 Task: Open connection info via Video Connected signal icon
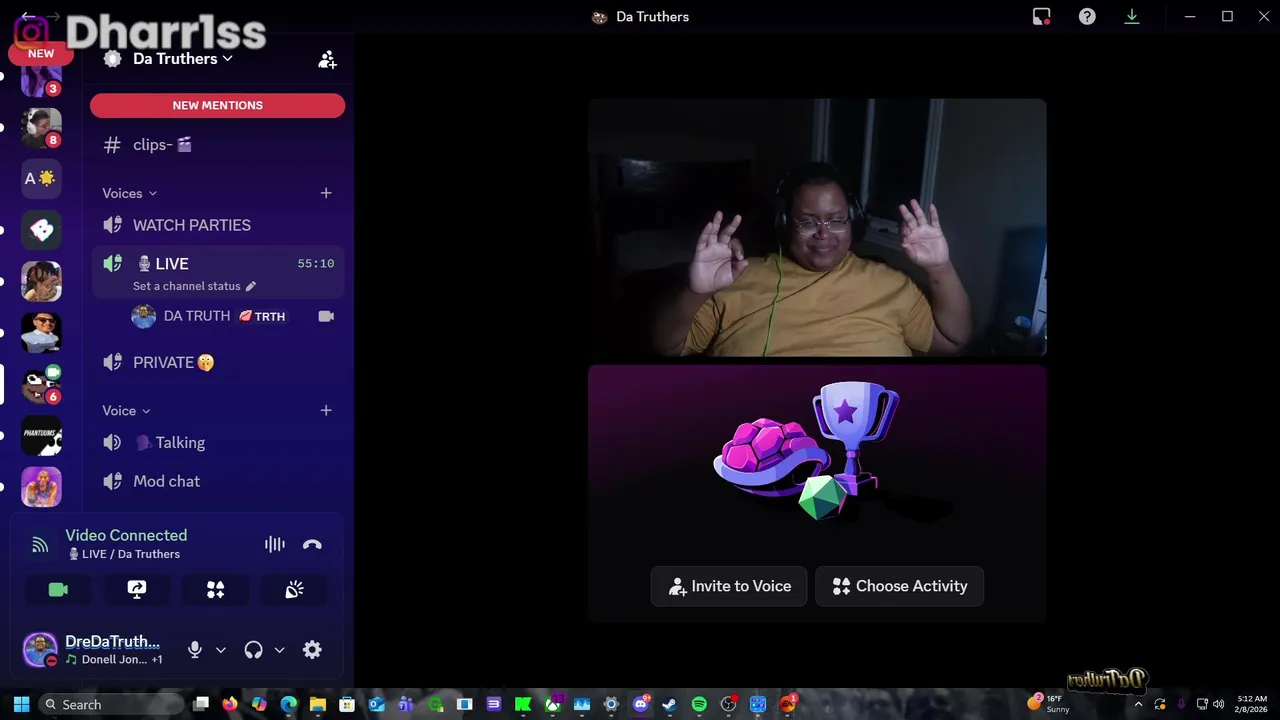click(x=40, y=545)
